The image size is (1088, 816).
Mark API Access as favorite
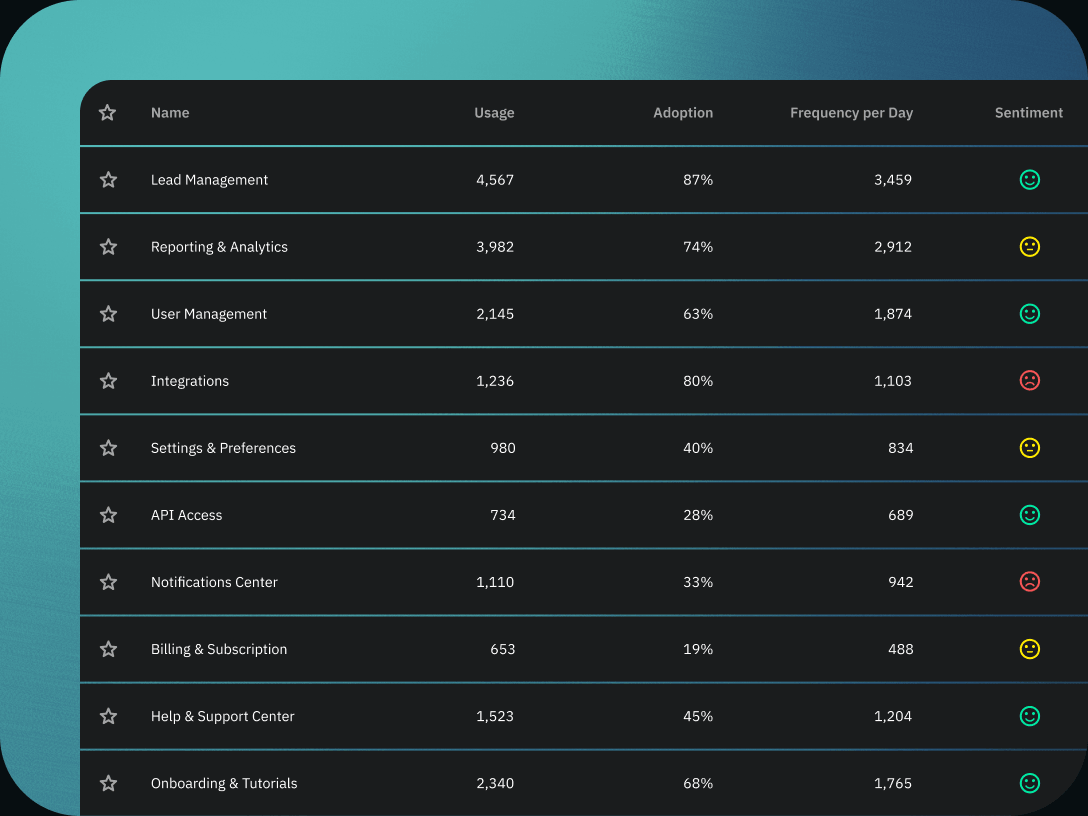[108, 515]
